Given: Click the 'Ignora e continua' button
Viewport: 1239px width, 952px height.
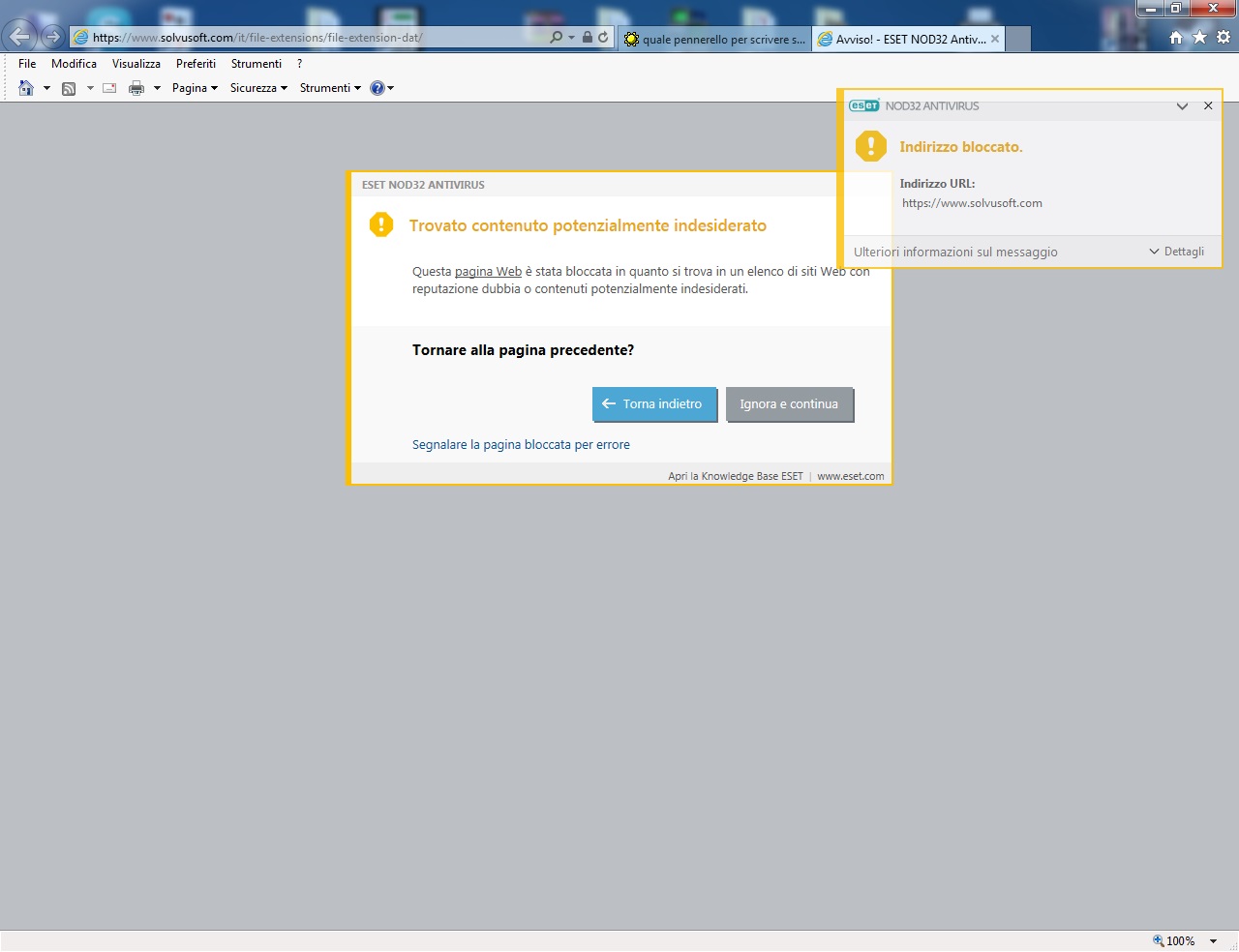Looking at the screenshot, I should (x=789, y=404).
